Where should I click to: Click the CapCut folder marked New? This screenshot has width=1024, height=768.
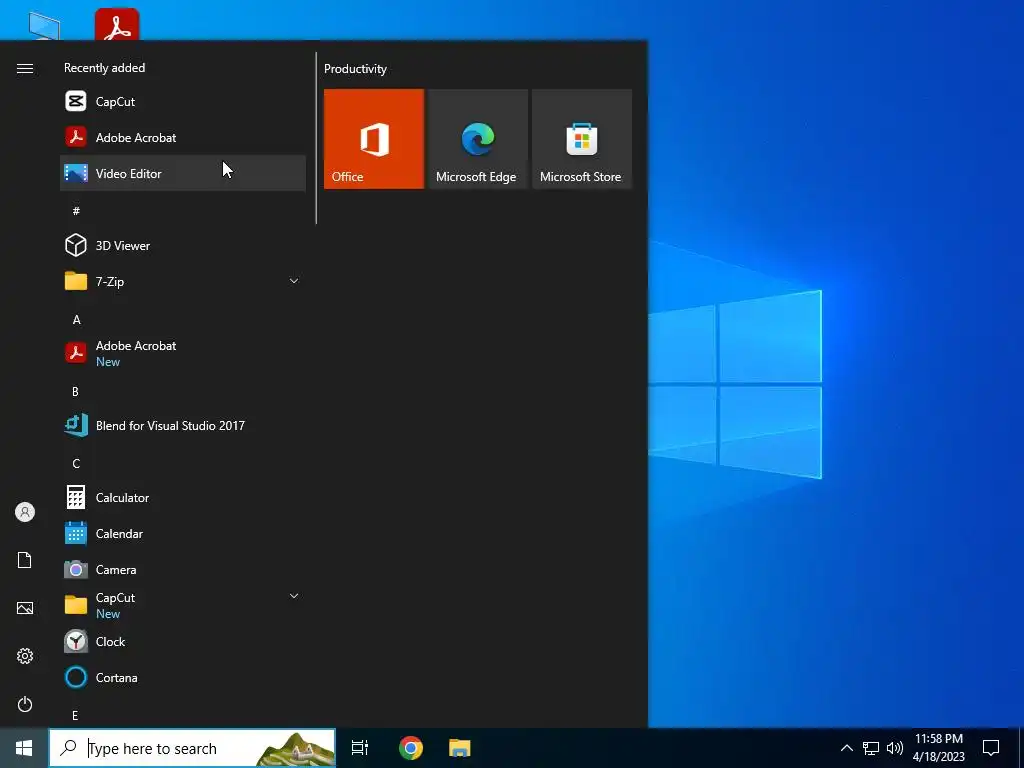coord(183,605)
